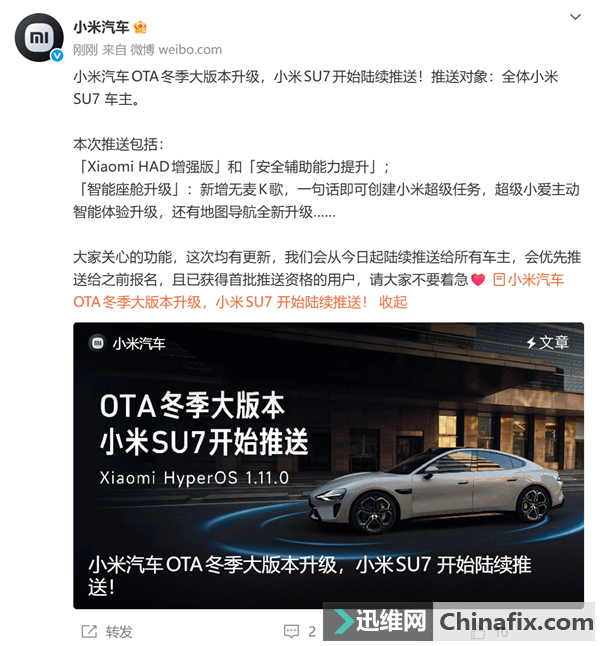
Task: Open the 微博 weibo.com source link
Action: click(176, 50)
